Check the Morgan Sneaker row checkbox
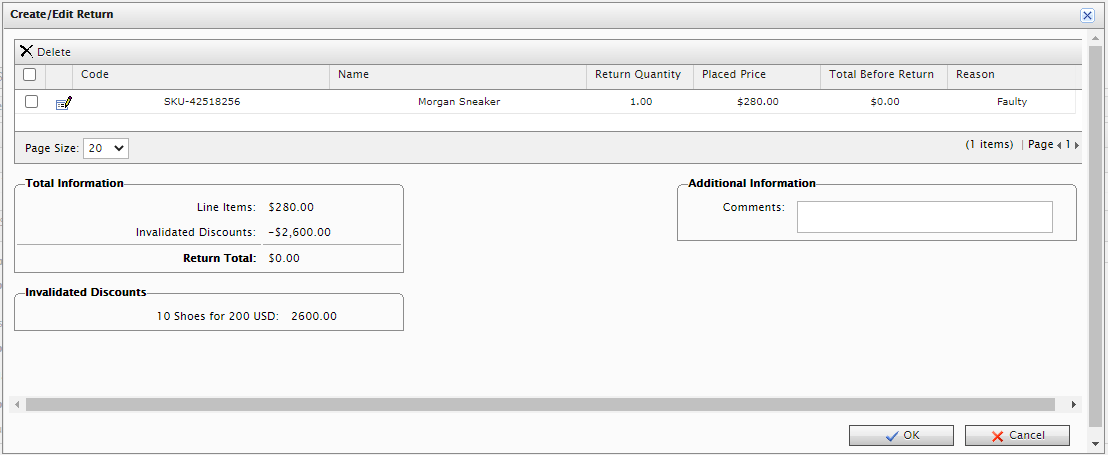Screen dimensions: 1108x455 tap(32, 102)
